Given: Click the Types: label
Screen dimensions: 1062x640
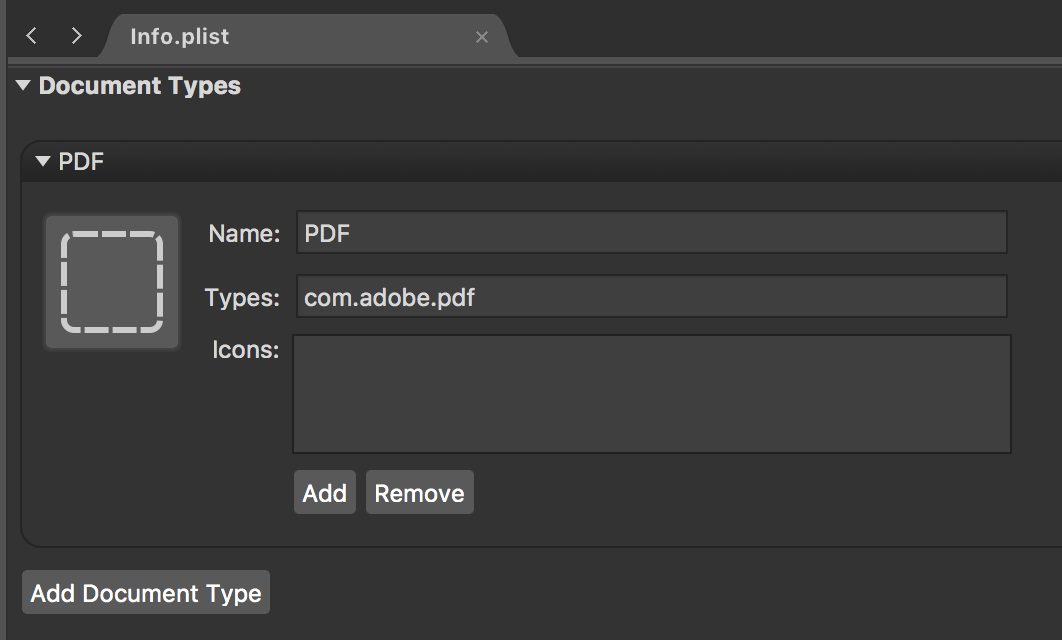Looking at the screenshot, I should (x=242, y=298).
